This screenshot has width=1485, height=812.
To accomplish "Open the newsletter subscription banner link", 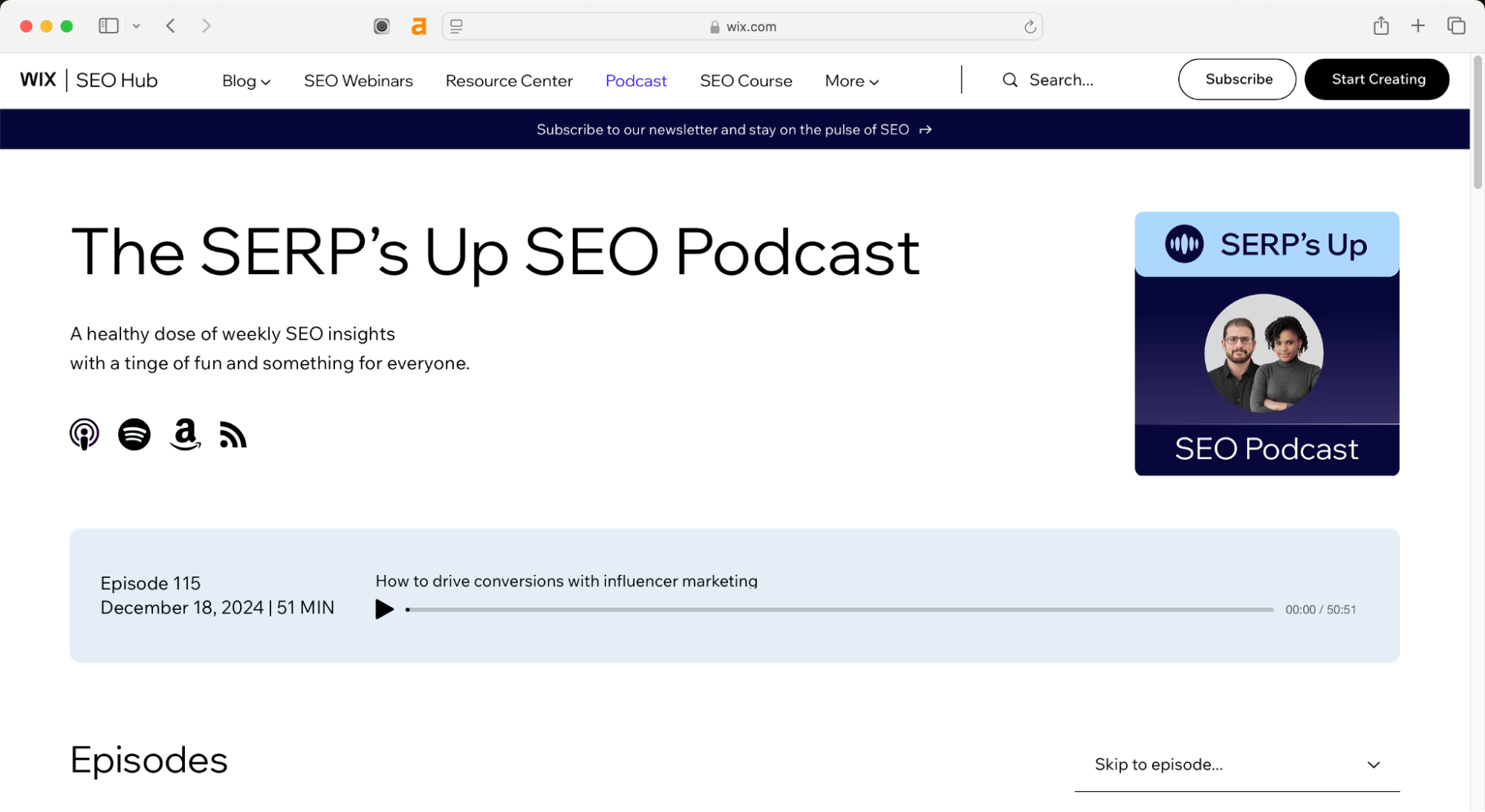I will coord(733,129).
